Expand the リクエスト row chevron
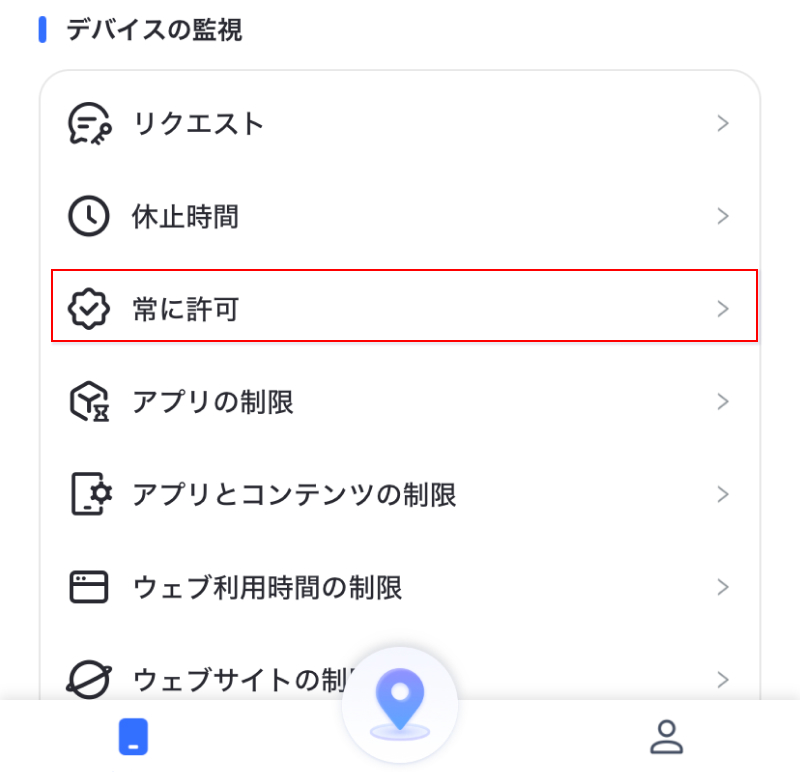Screen dimensions: 800x772 (723, 123)
